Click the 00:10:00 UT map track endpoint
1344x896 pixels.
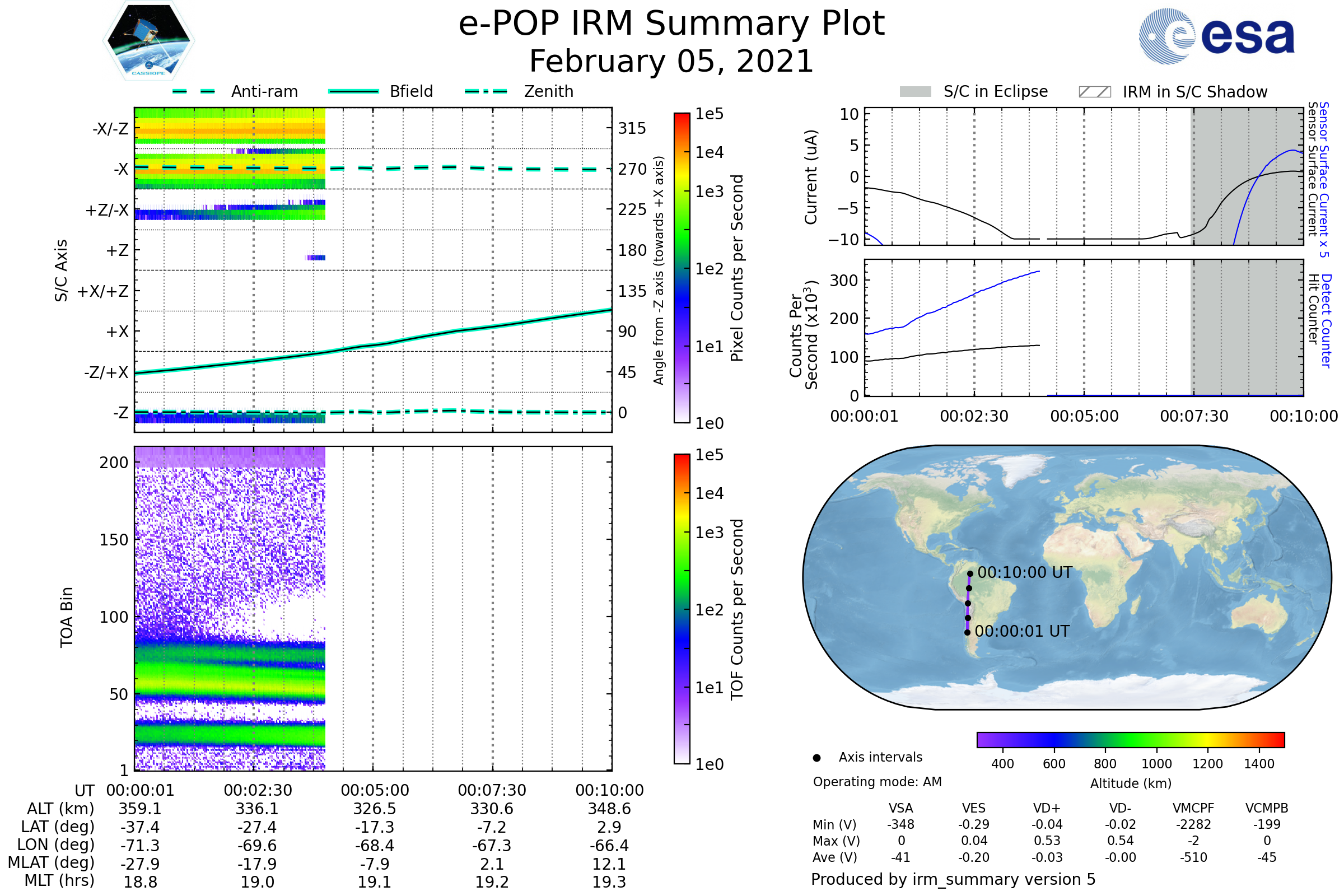coord(970,573)
